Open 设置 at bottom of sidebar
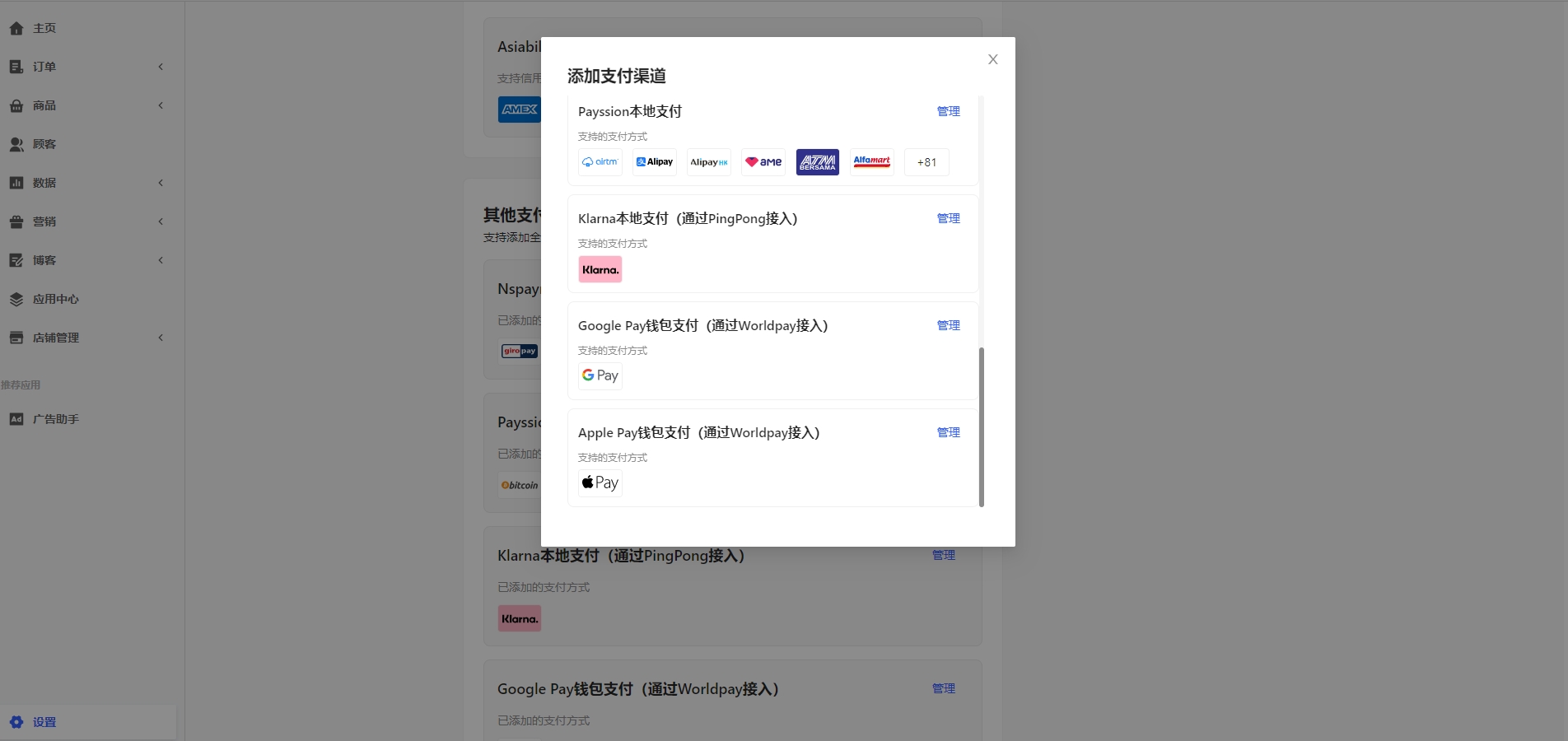The width and height of the screenshot is (1568, 741). 44,722
